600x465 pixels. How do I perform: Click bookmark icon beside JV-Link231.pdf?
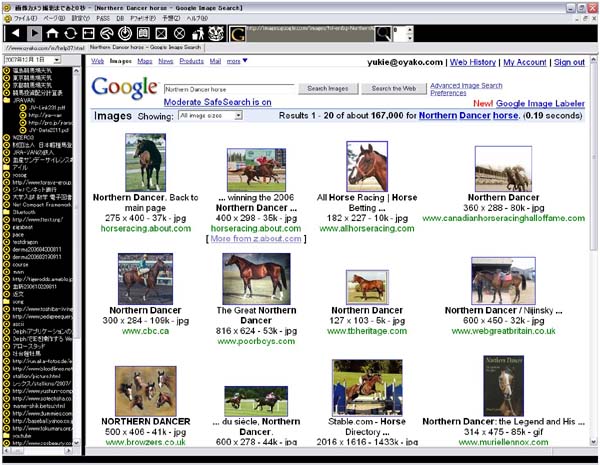(23, 108)
